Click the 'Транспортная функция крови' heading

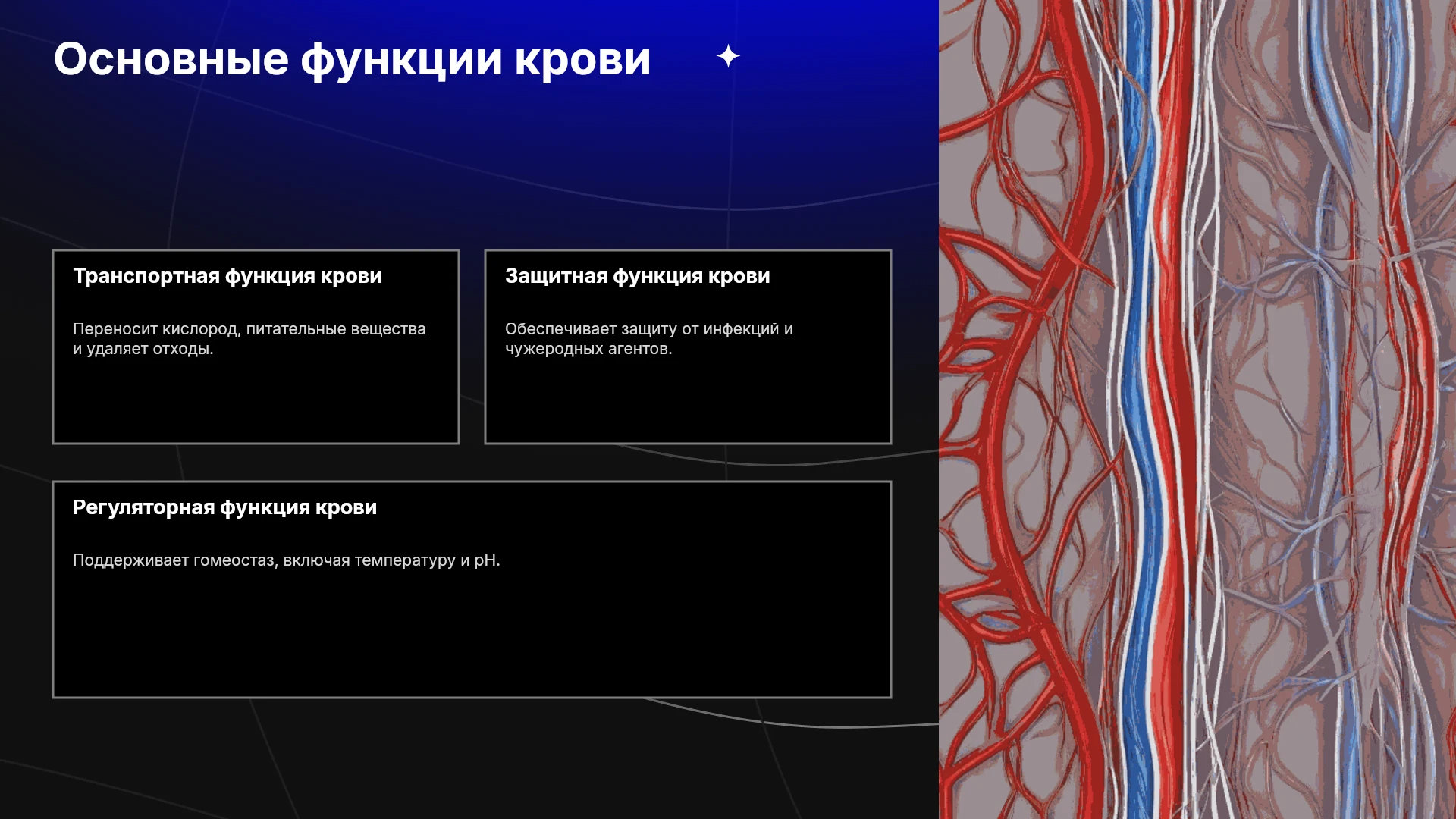coord(227,276)
